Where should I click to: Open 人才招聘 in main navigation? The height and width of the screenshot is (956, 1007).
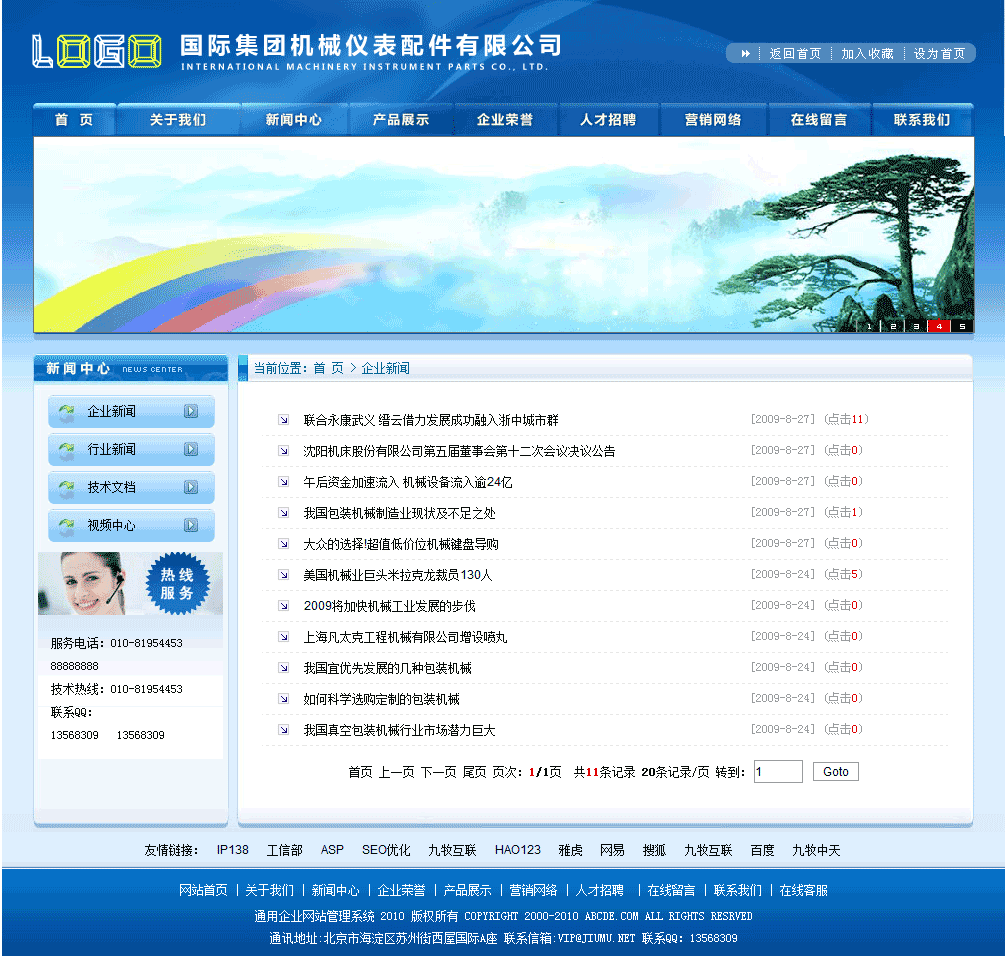(608, 119)
